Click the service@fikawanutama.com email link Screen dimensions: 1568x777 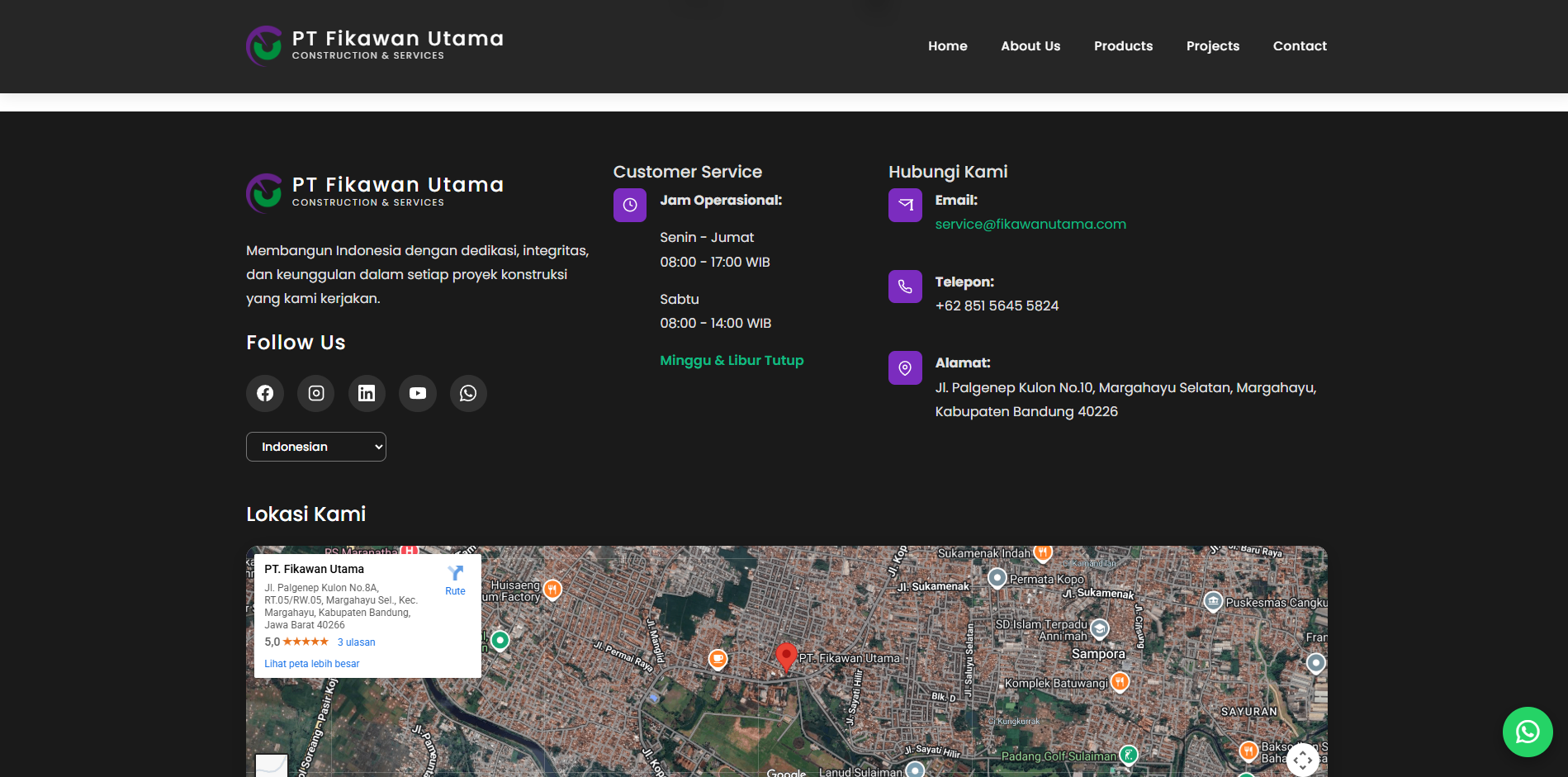[1030, 224]
